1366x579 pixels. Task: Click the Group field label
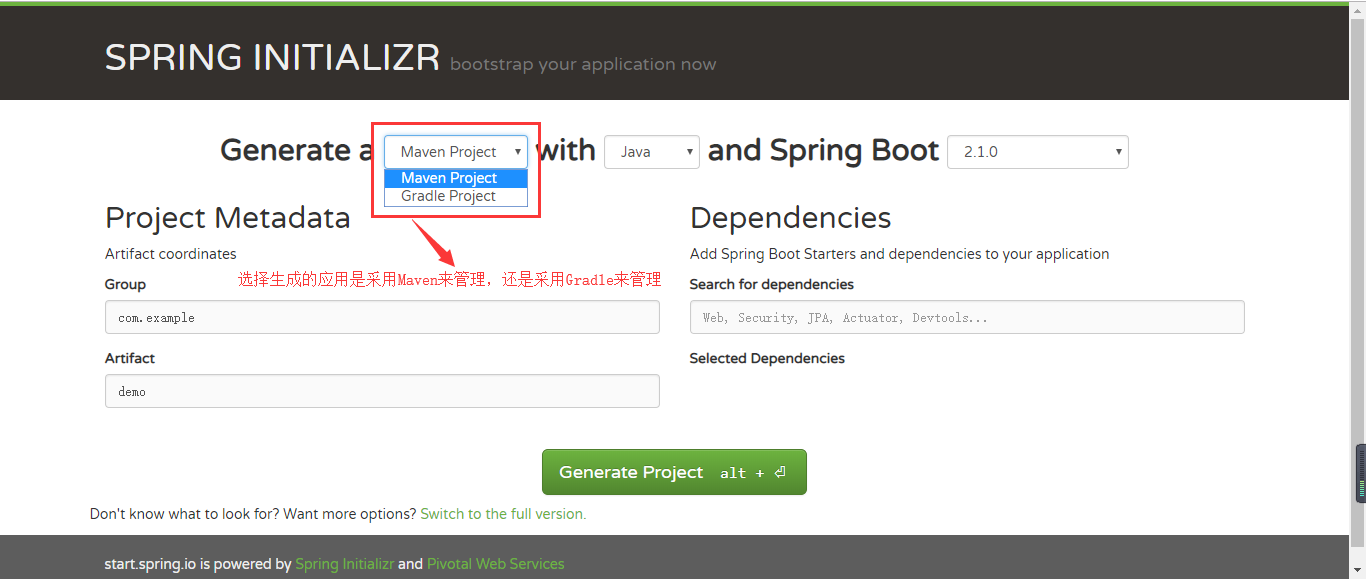click(125, 284)
